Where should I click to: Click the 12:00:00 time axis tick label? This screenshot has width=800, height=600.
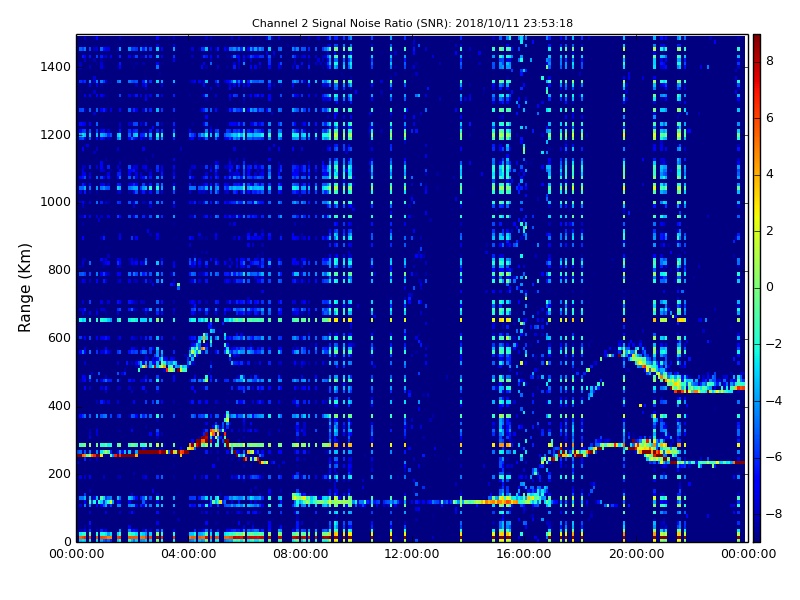pos(413,553)
